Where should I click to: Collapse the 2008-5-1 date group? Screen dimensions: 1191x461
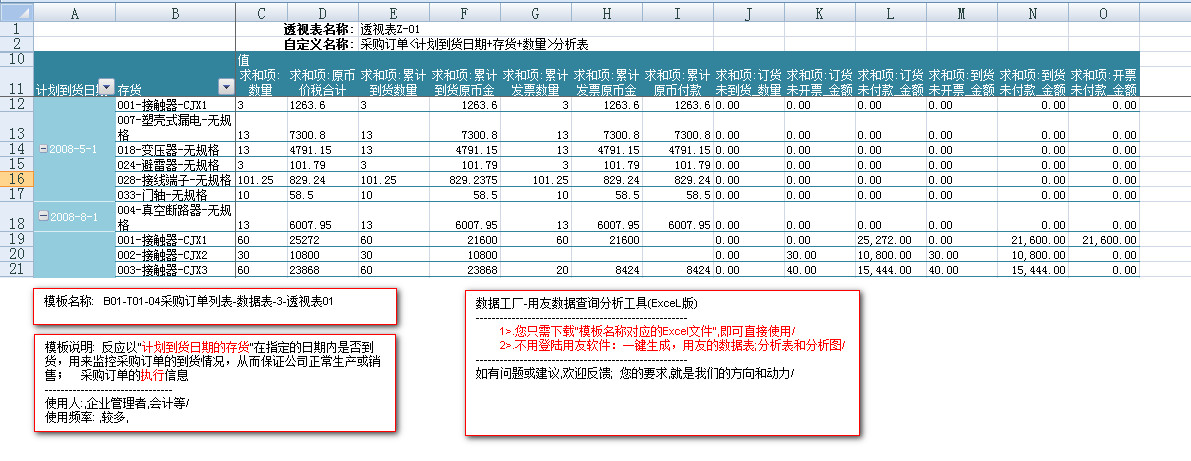coord(41,148)
